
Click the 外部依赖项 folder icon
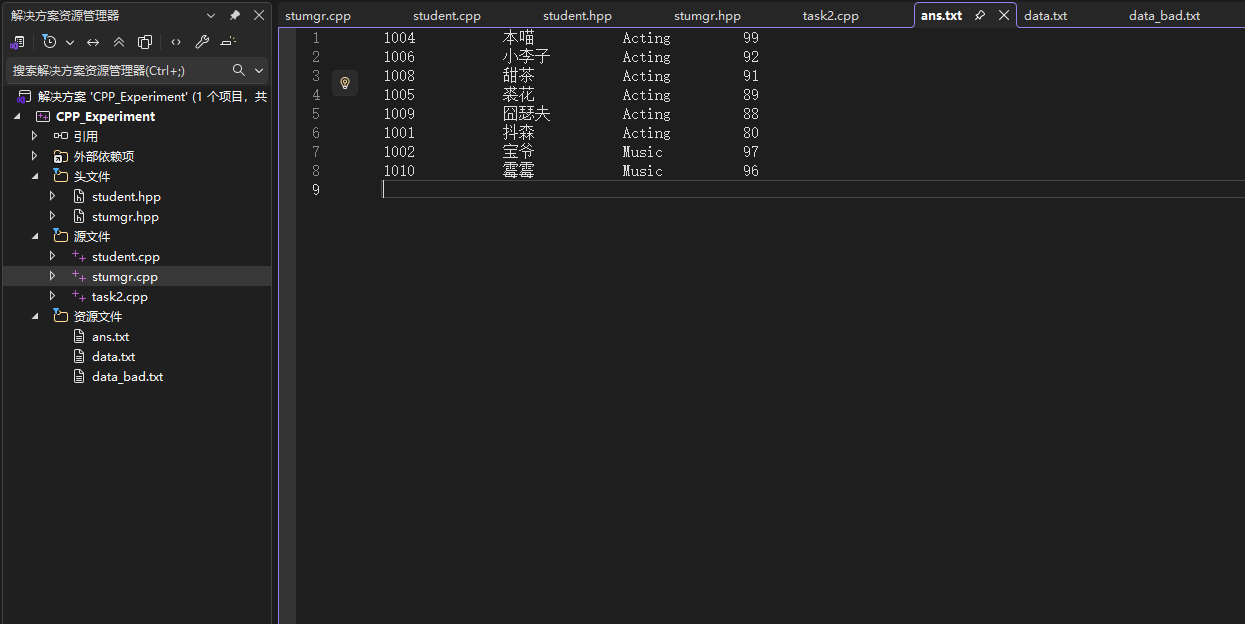coord(61,156)
